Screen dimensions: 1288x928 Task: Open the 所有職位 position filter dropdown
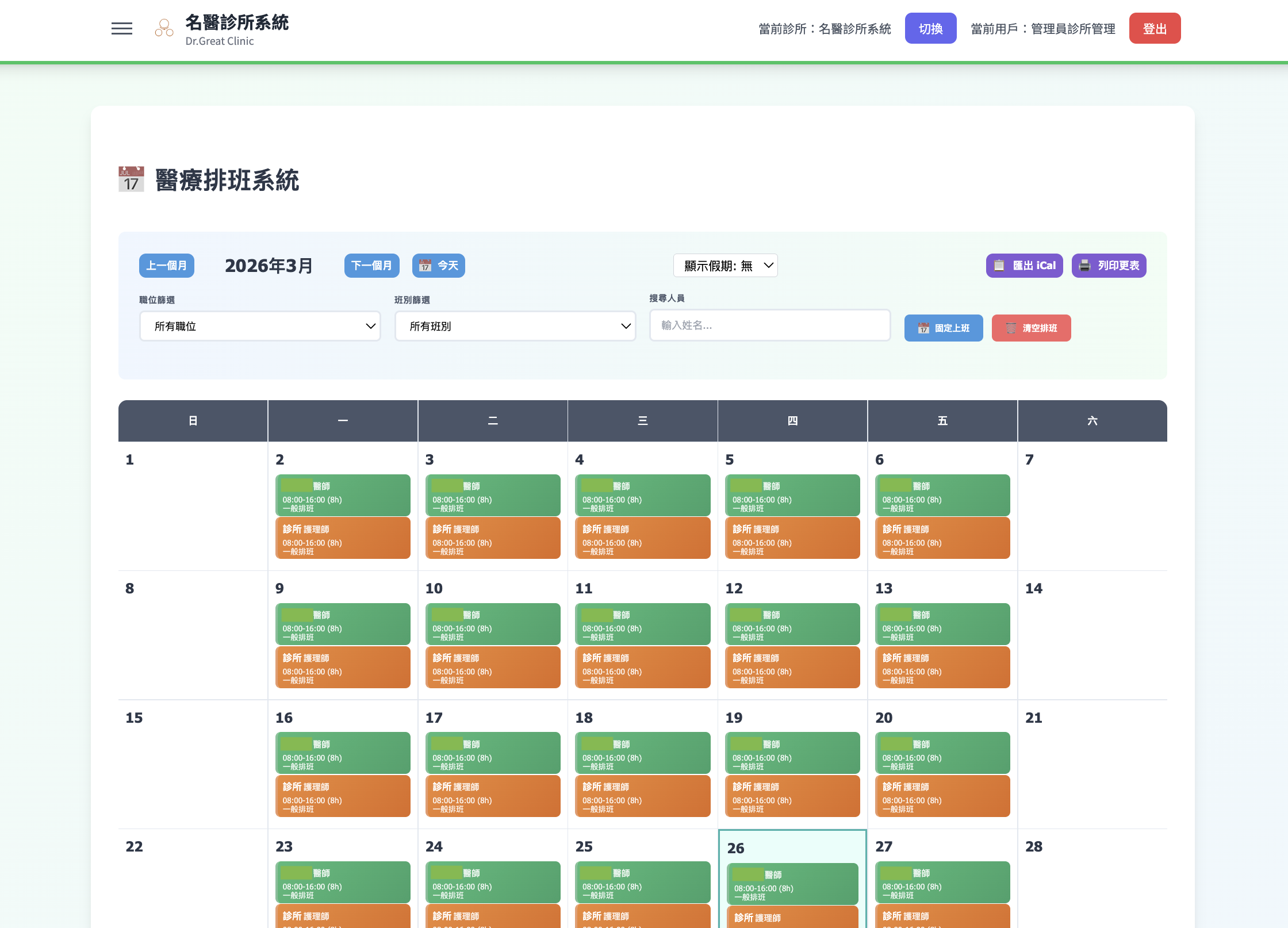pos(260,326)
